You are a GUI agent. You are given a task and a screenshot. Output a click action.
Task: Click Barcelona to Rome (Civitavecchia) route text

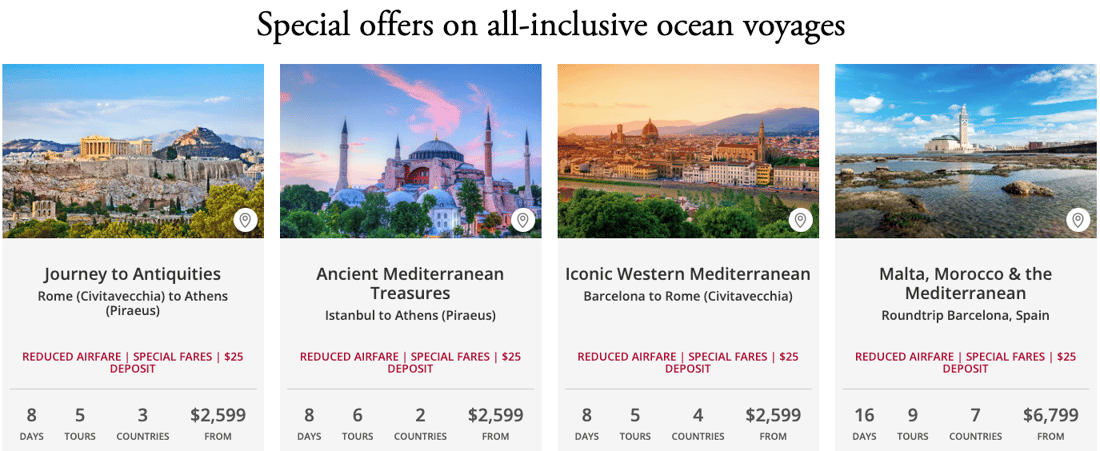pyautogui.click(x=688, y=297)
